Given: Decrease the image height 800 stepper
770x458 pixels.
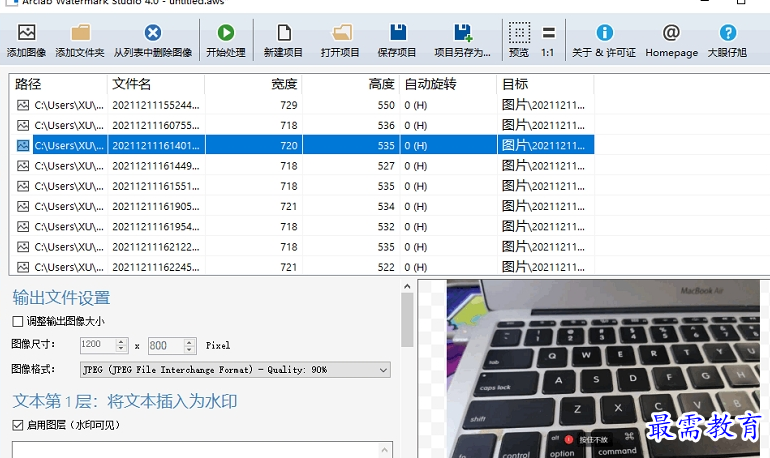Looking at the screenshot, I should click(x=189, y=349).
